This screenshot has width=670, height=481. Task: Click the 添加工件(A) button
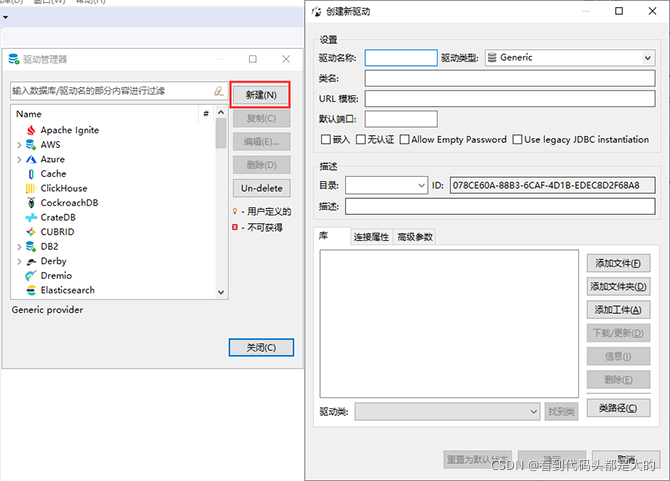point(618,310)
